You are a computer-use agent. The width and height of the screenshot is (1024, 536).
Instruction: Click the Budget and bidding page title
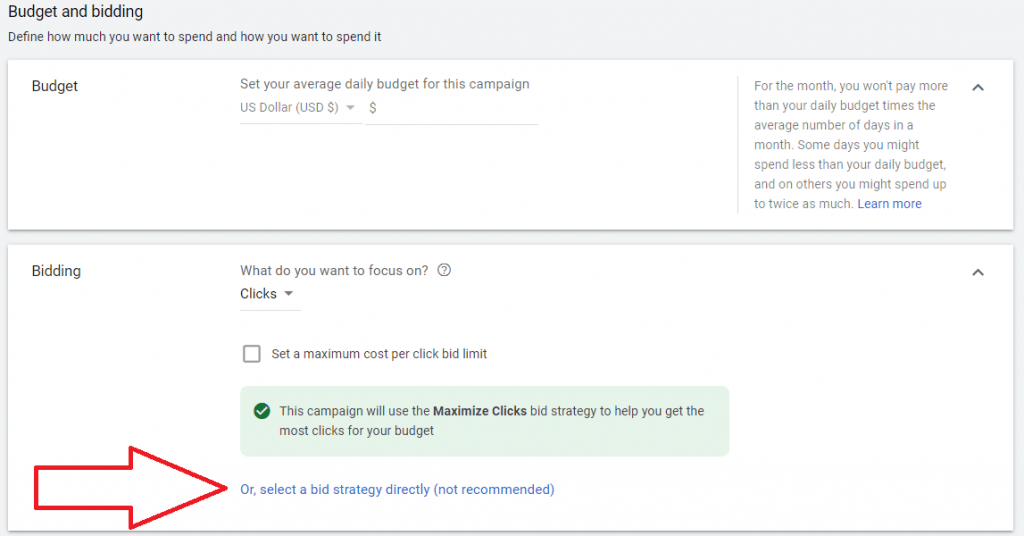pos(75,12)
